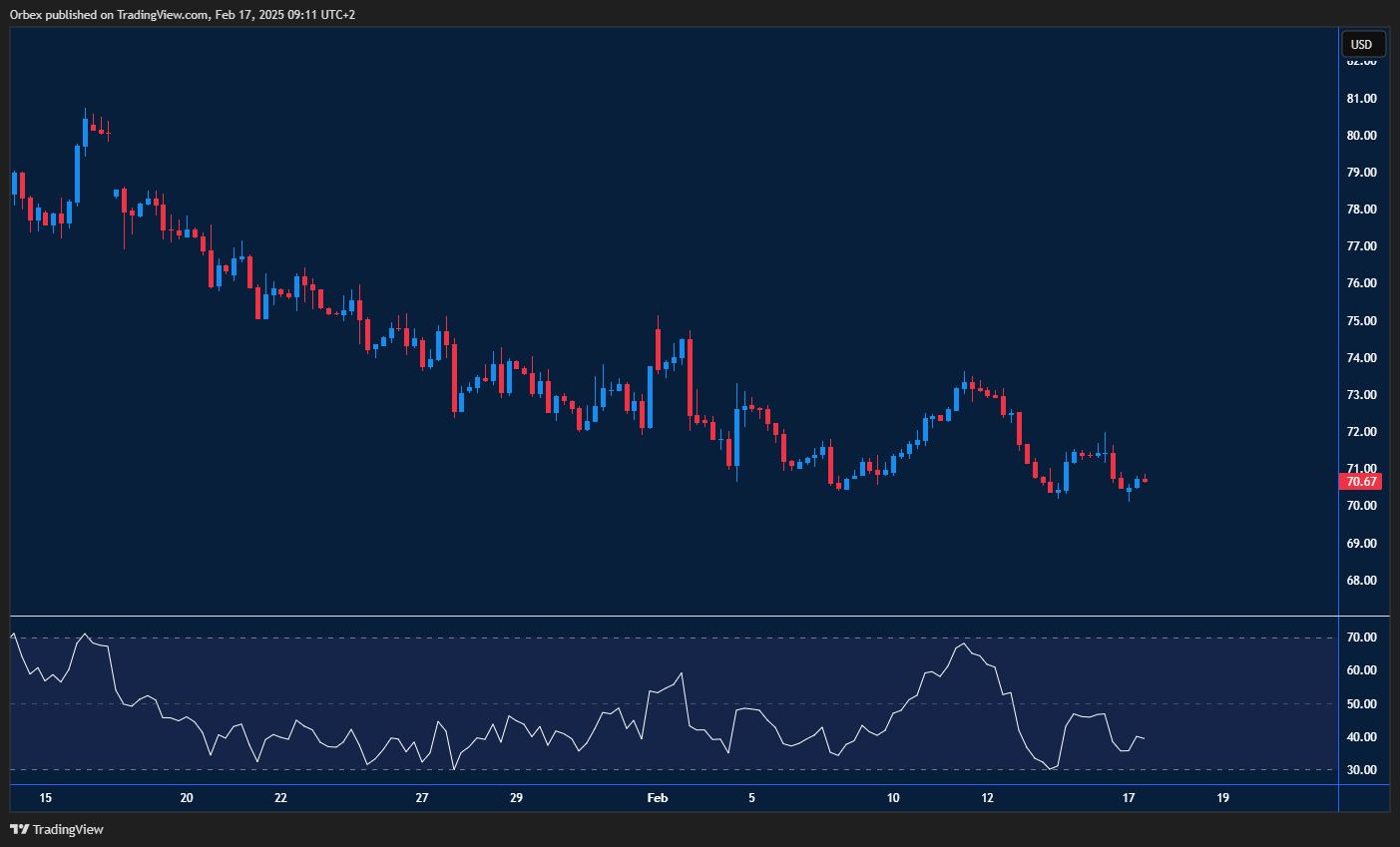Select the last candlestick on the chart

point(1144,481)
